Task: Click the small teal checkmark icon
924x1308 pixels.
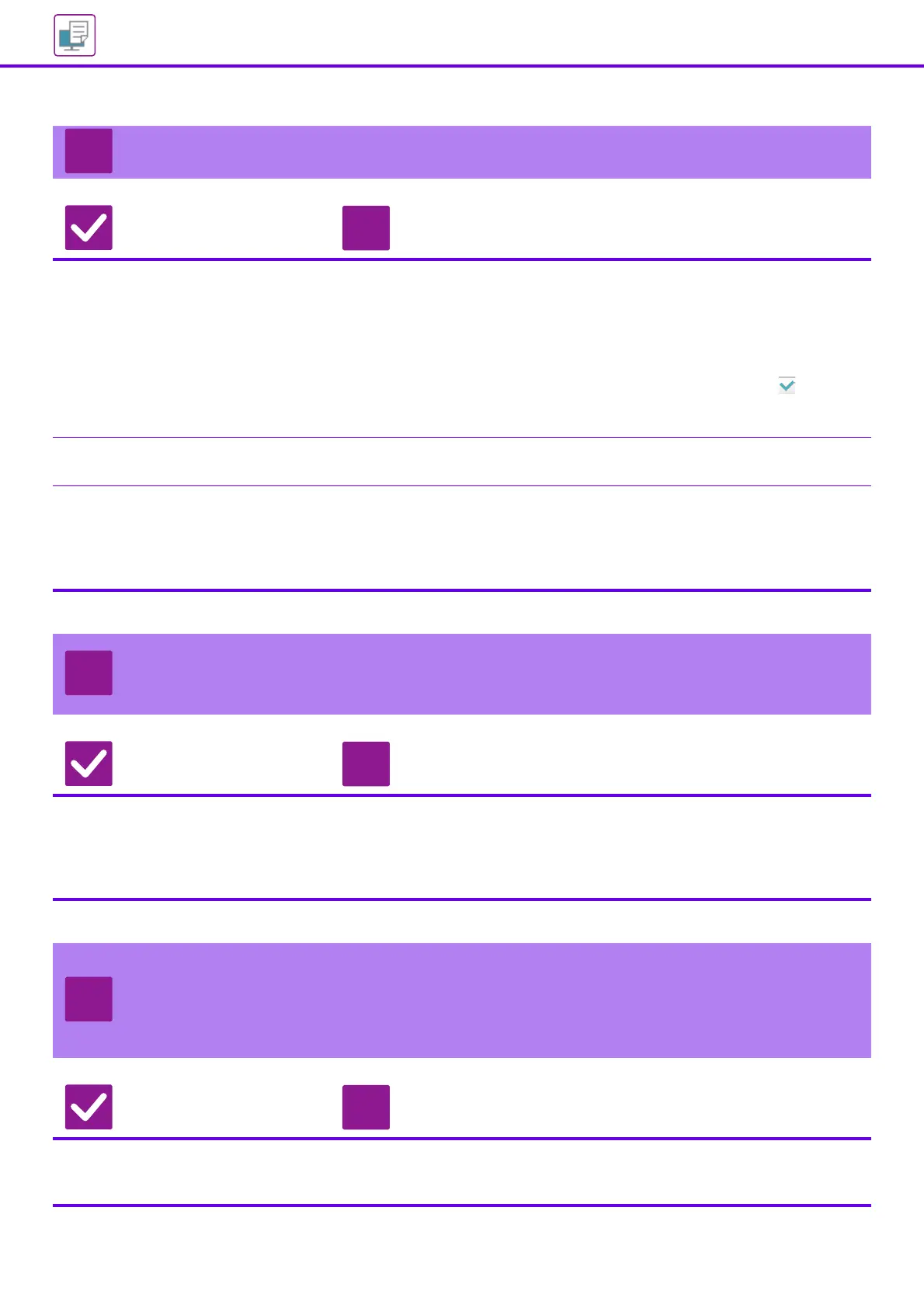Action: pos(787,385)
